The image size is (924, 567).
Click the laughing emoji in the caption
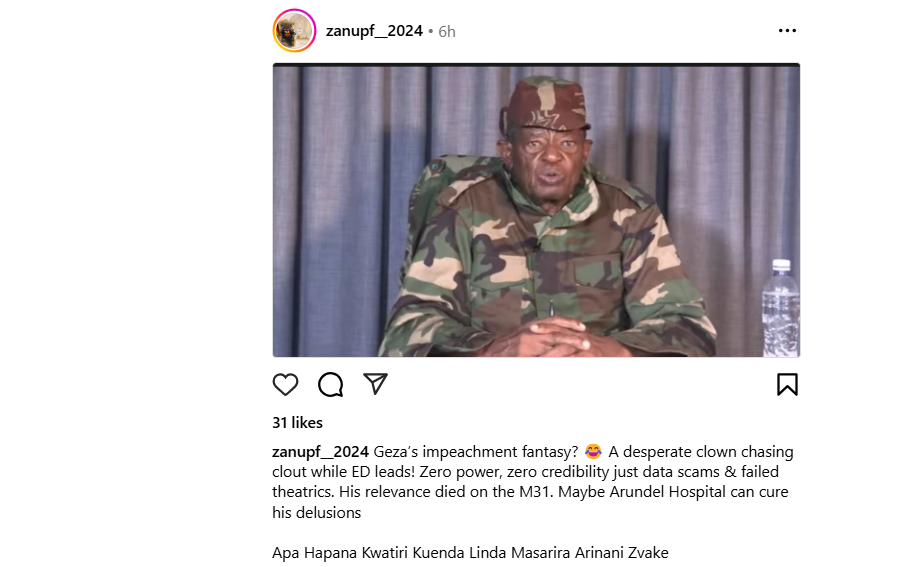(x=593, y=451)
